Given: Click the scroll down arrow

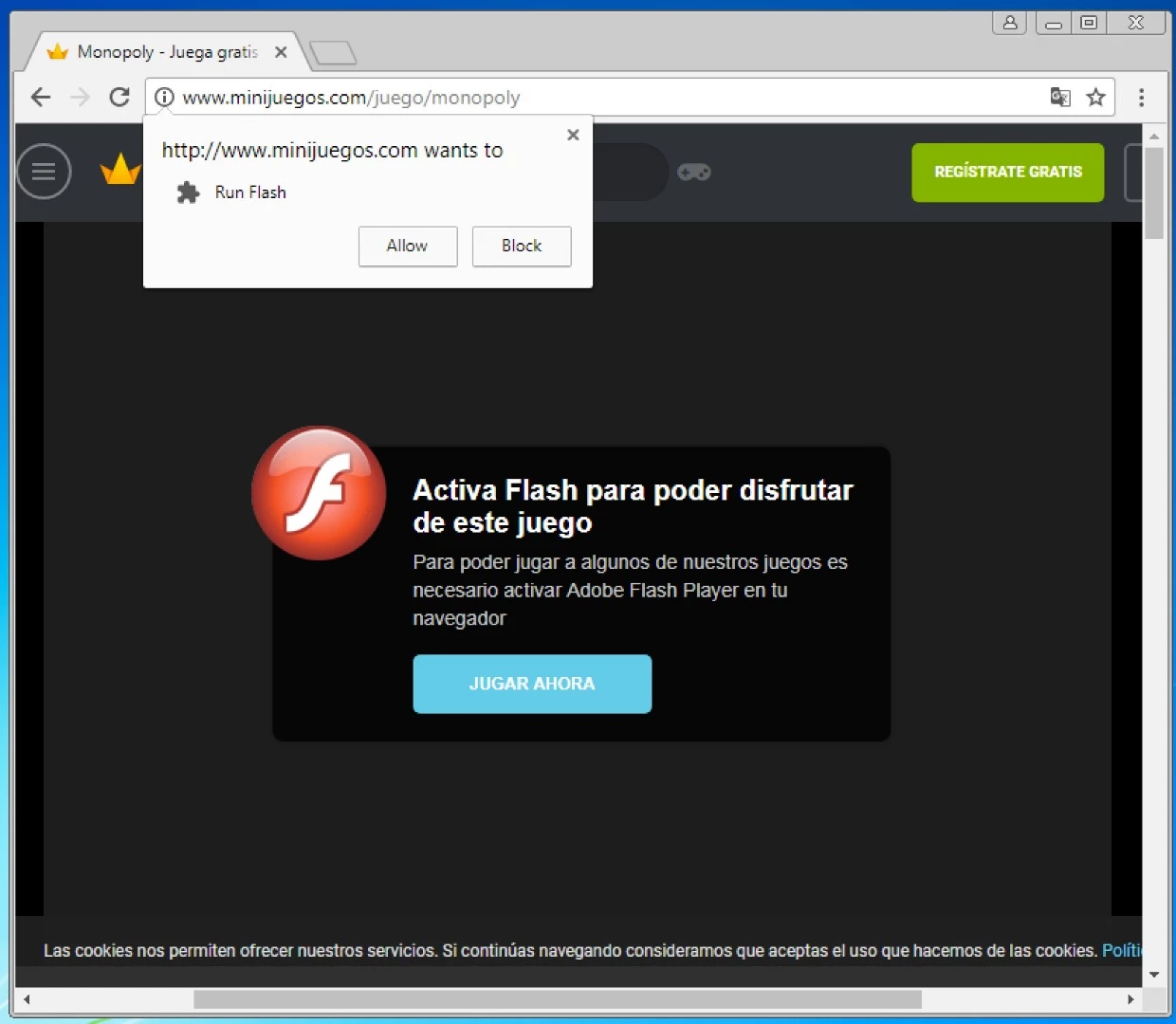Looking at the screenshot, I should (x=1154, y=975).
